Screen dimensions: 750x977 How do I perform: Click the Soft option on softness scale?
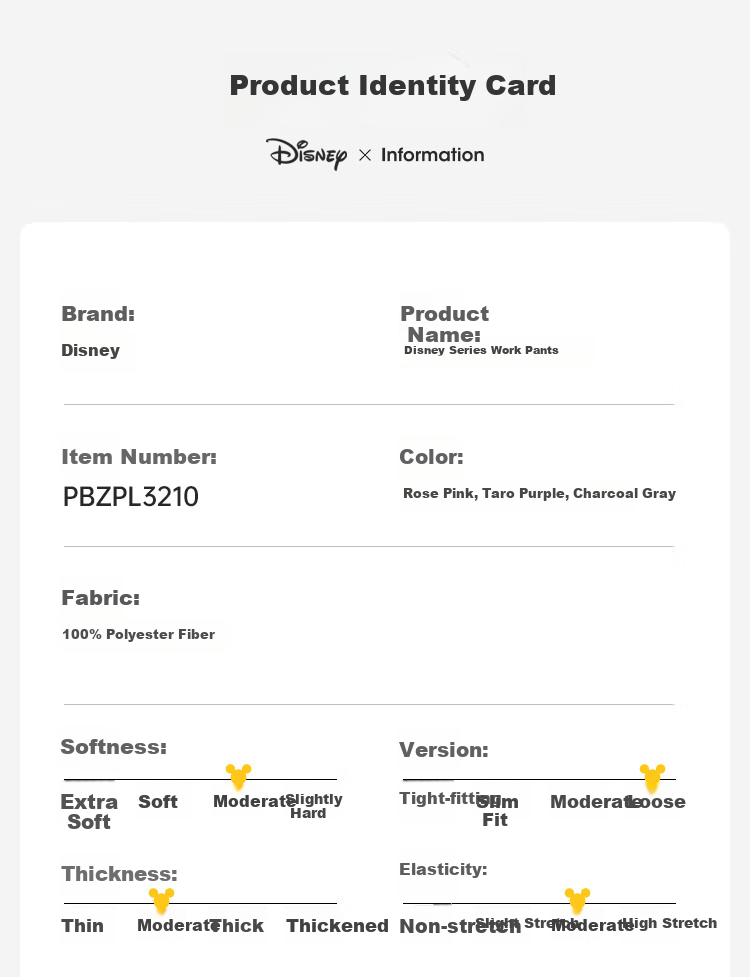pos(158,801)
